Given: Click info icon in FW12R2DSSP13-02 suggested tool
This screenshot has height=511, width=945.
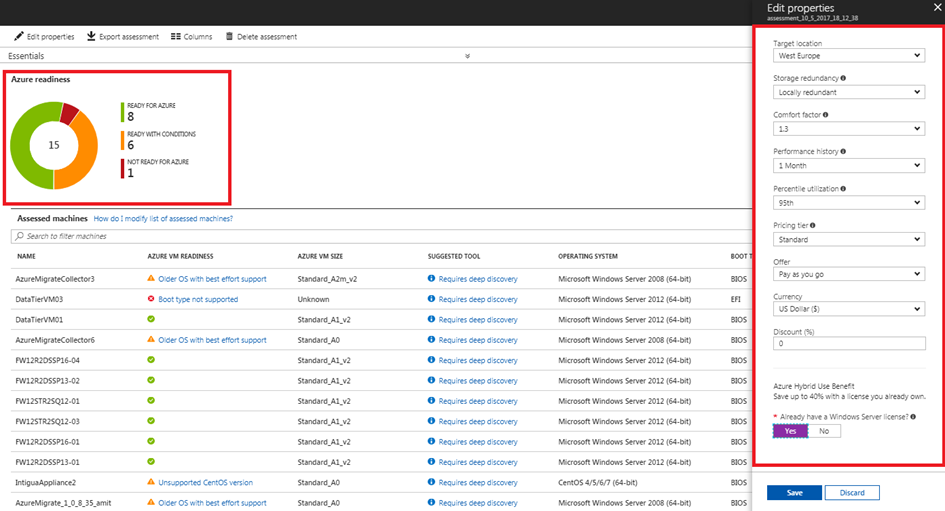Looking at the screenshot, I should (432, 380).
